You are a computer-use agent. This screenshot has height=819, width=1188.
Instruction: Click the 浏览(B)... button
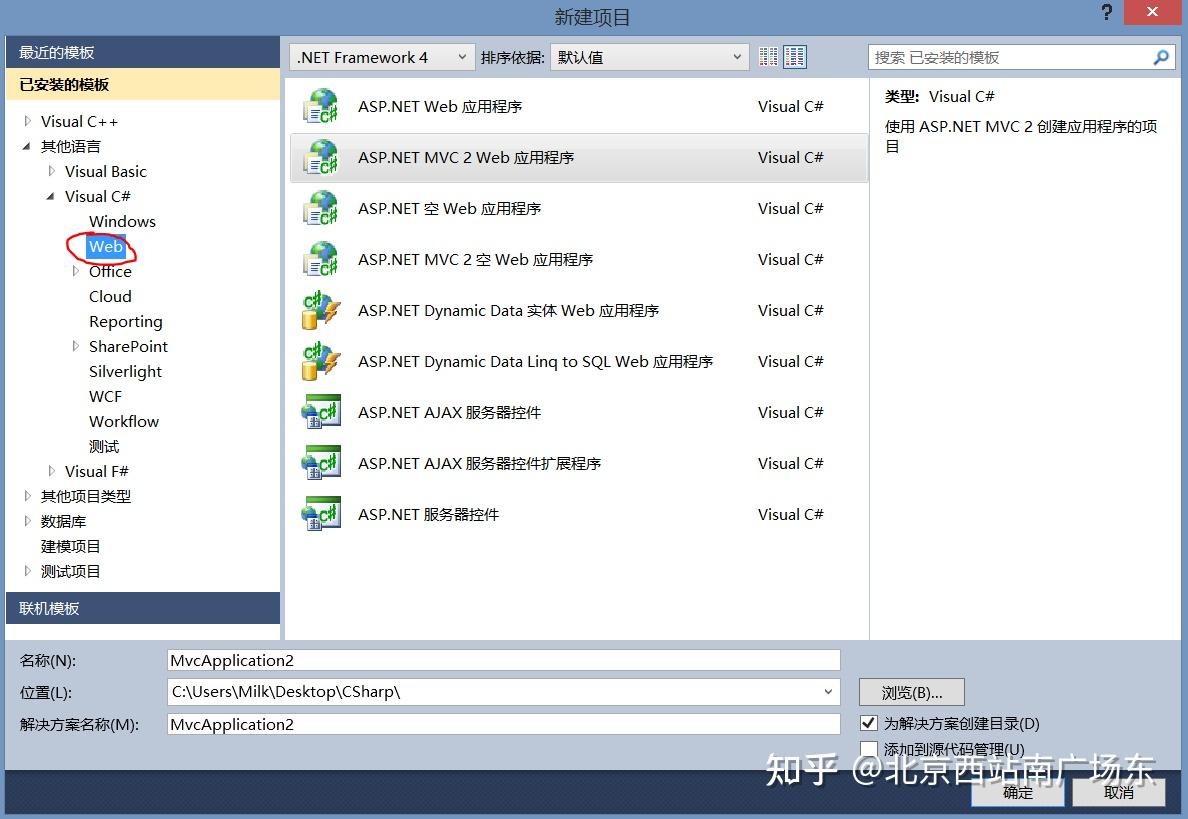click(911, 692)
